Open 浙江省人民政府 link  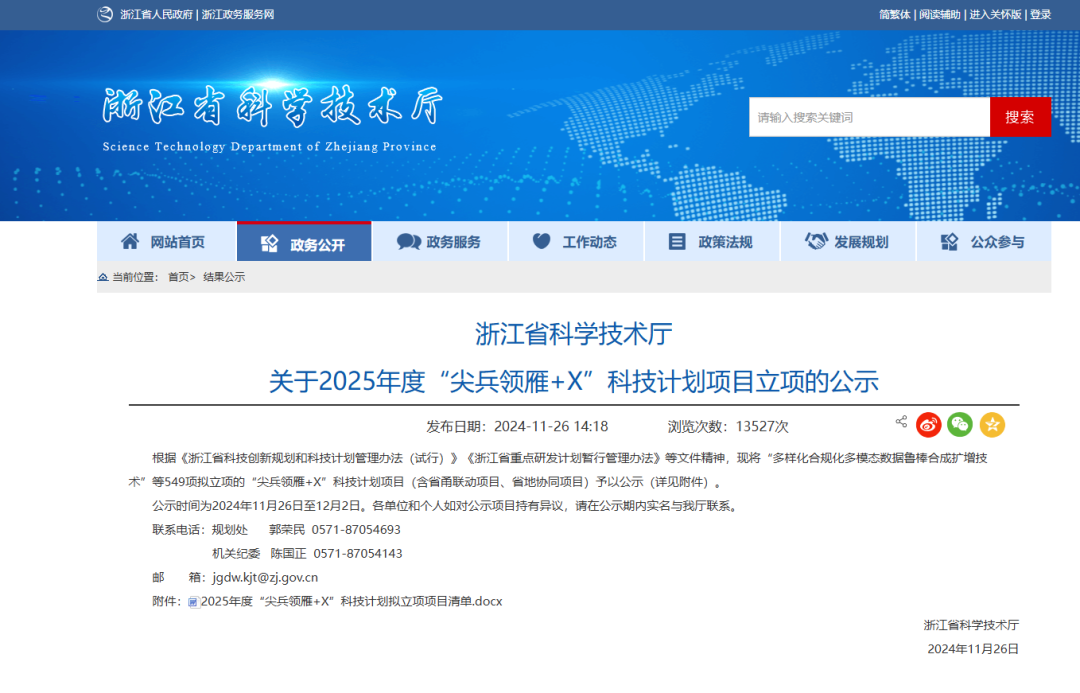click(x=156, y=14)
